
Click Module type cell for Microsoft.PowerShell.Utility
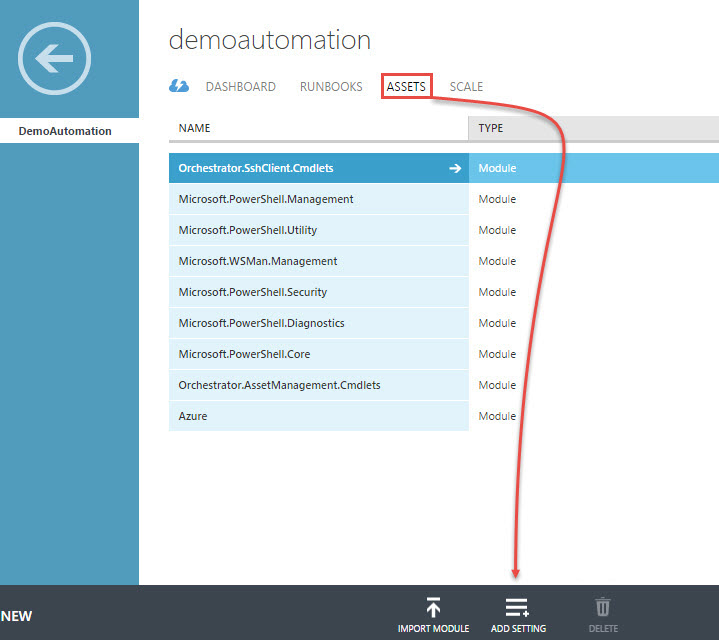point(497,230)
